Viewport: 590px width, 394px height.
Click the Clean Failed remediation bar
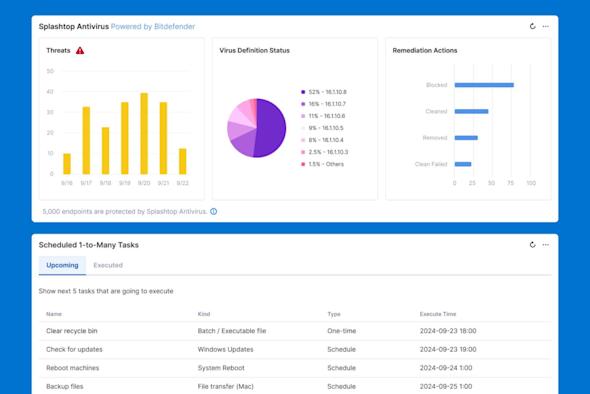pos(463,164)
